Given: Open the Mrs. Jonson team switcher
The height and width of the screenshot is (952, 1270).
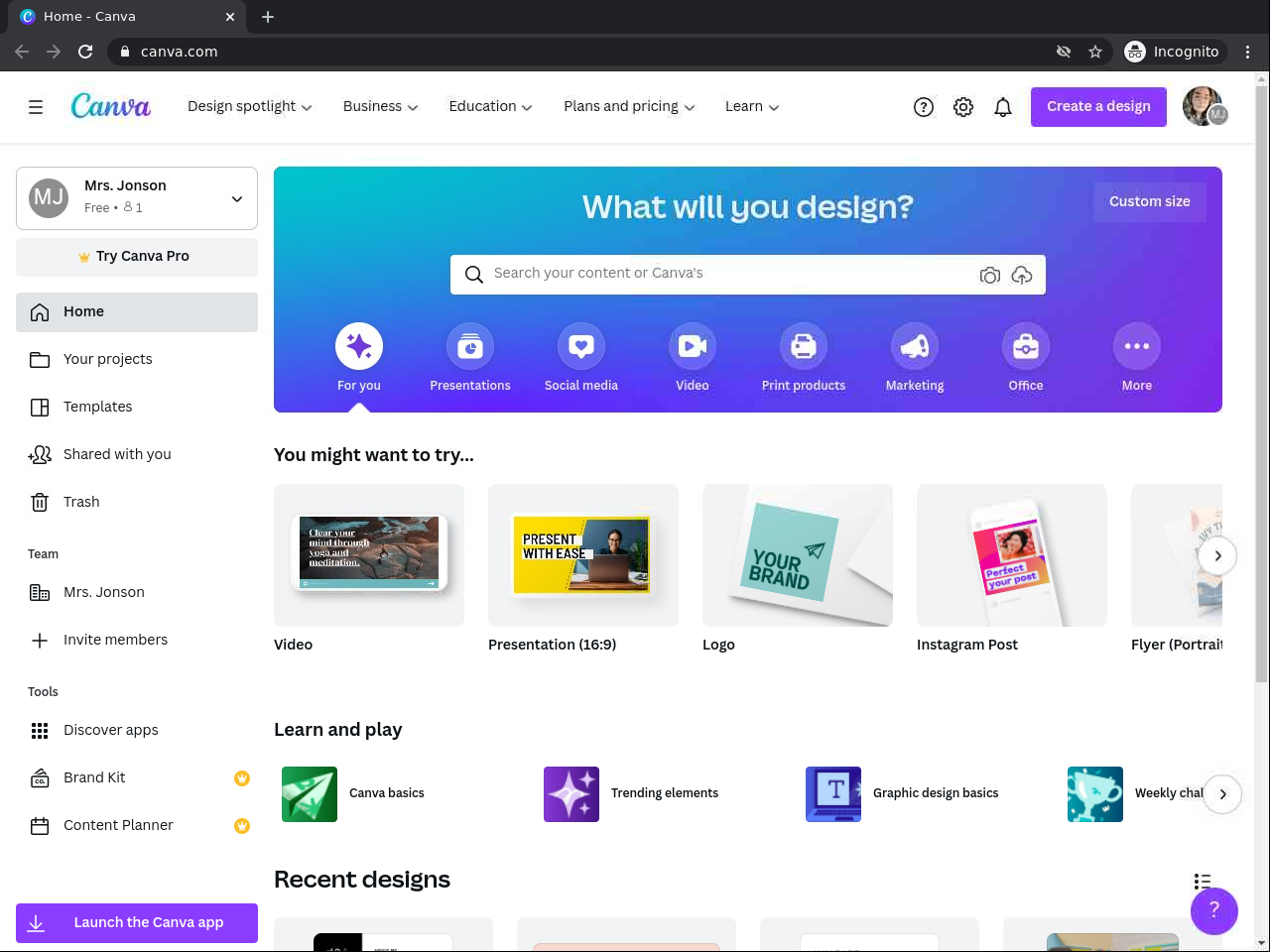Looking at the screenshot, I should (x=137, y=198).
